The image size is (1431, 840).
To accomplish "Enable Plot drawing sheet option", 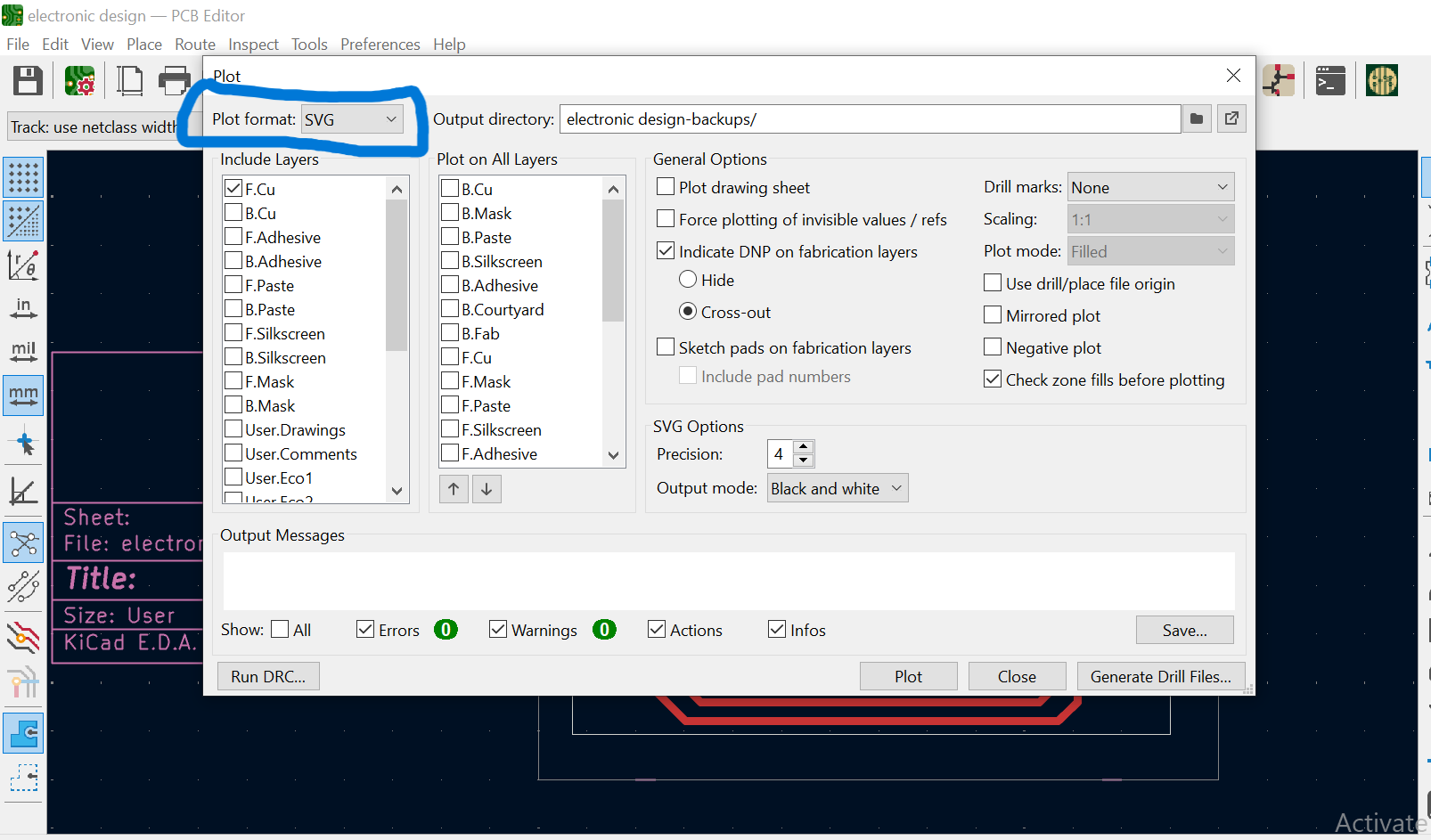I will pyautogui.click(x=666, y=187).
